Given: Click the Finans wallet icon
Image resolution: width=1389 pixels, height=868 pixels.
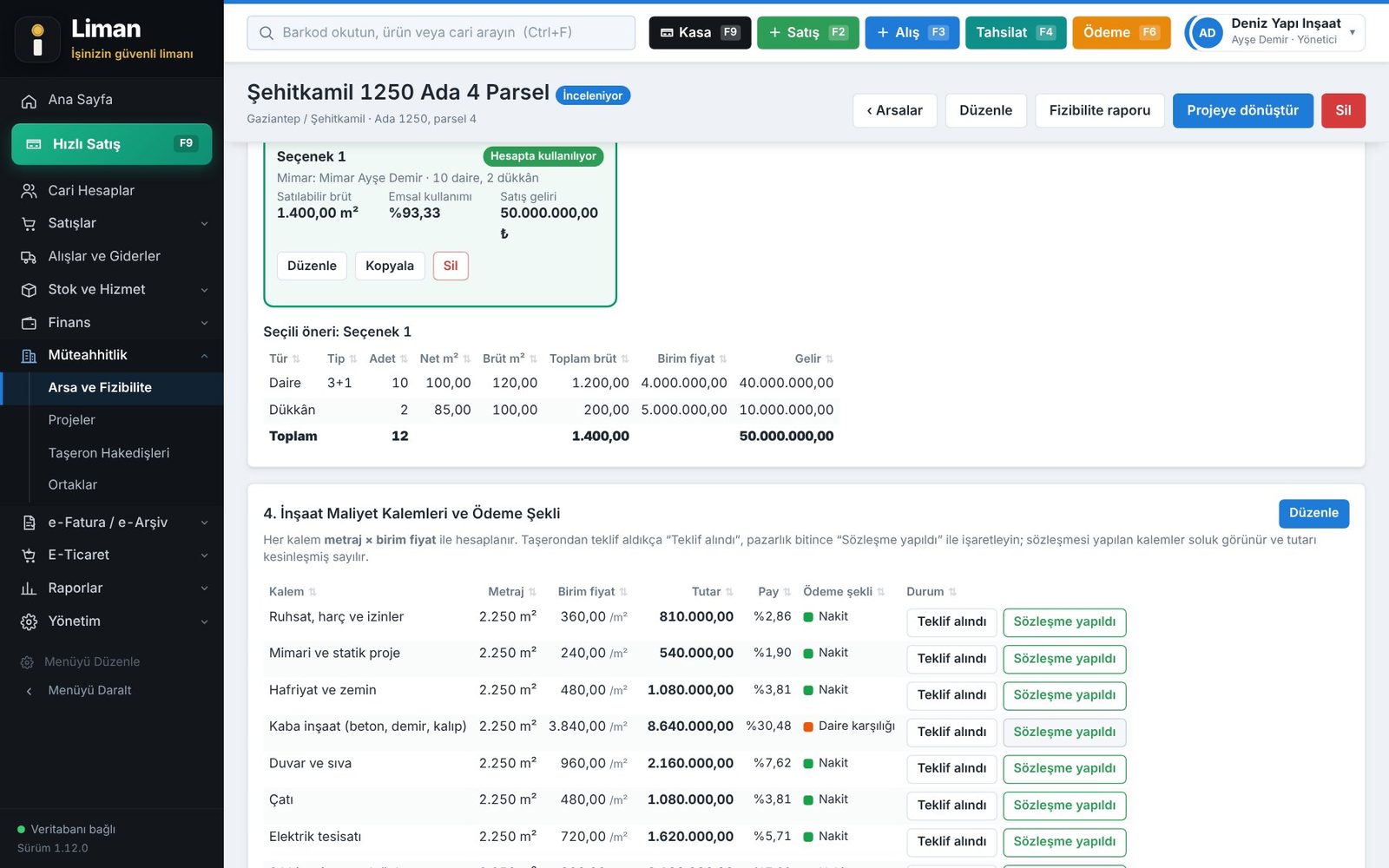Looking at the screenshot, I should pyautogui.click(x=29, y=323).
